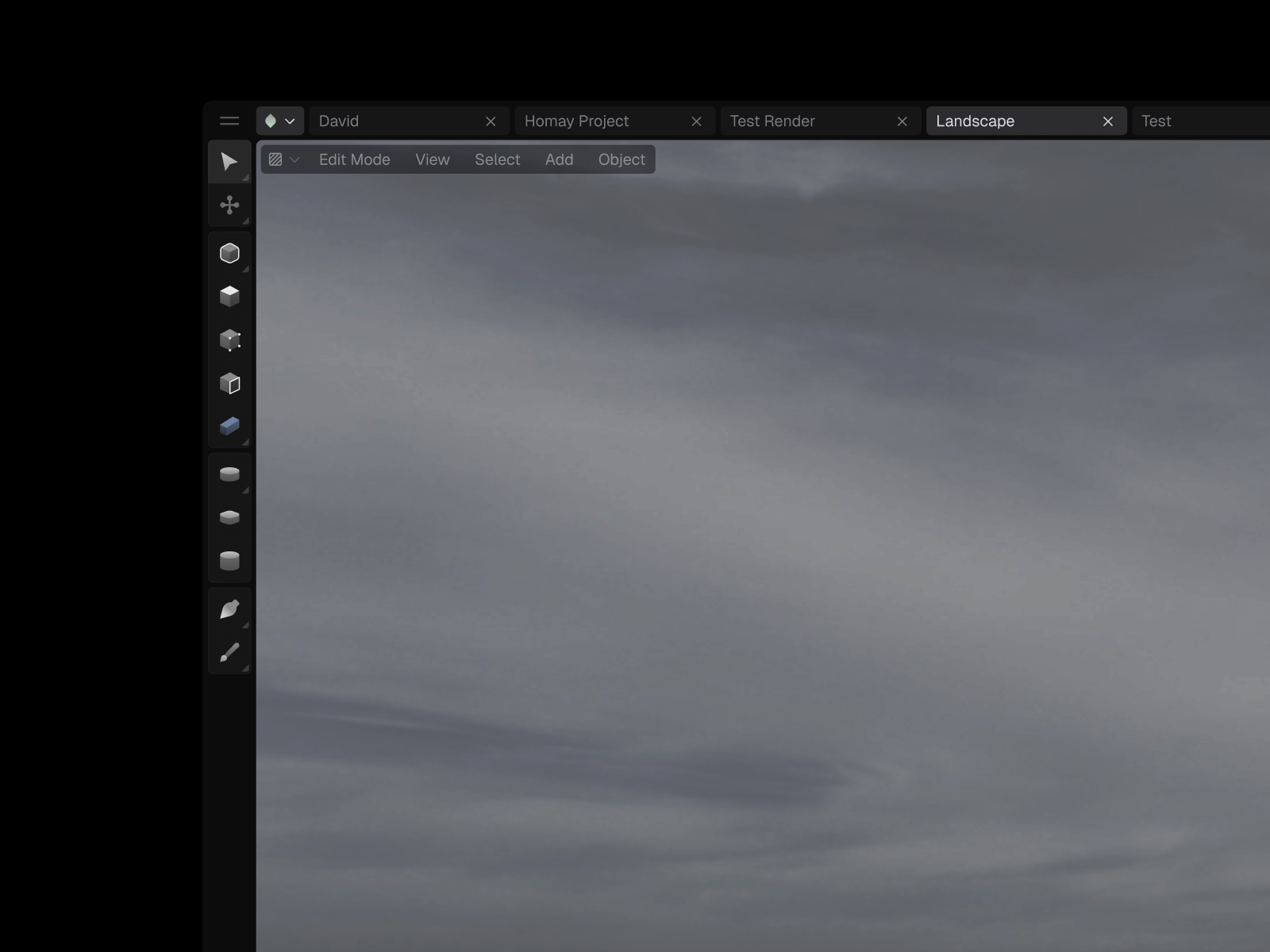Select the wireframe cube tool
Image resolution: width=1270 pixels, height=952 pixels.
[229, 253]
